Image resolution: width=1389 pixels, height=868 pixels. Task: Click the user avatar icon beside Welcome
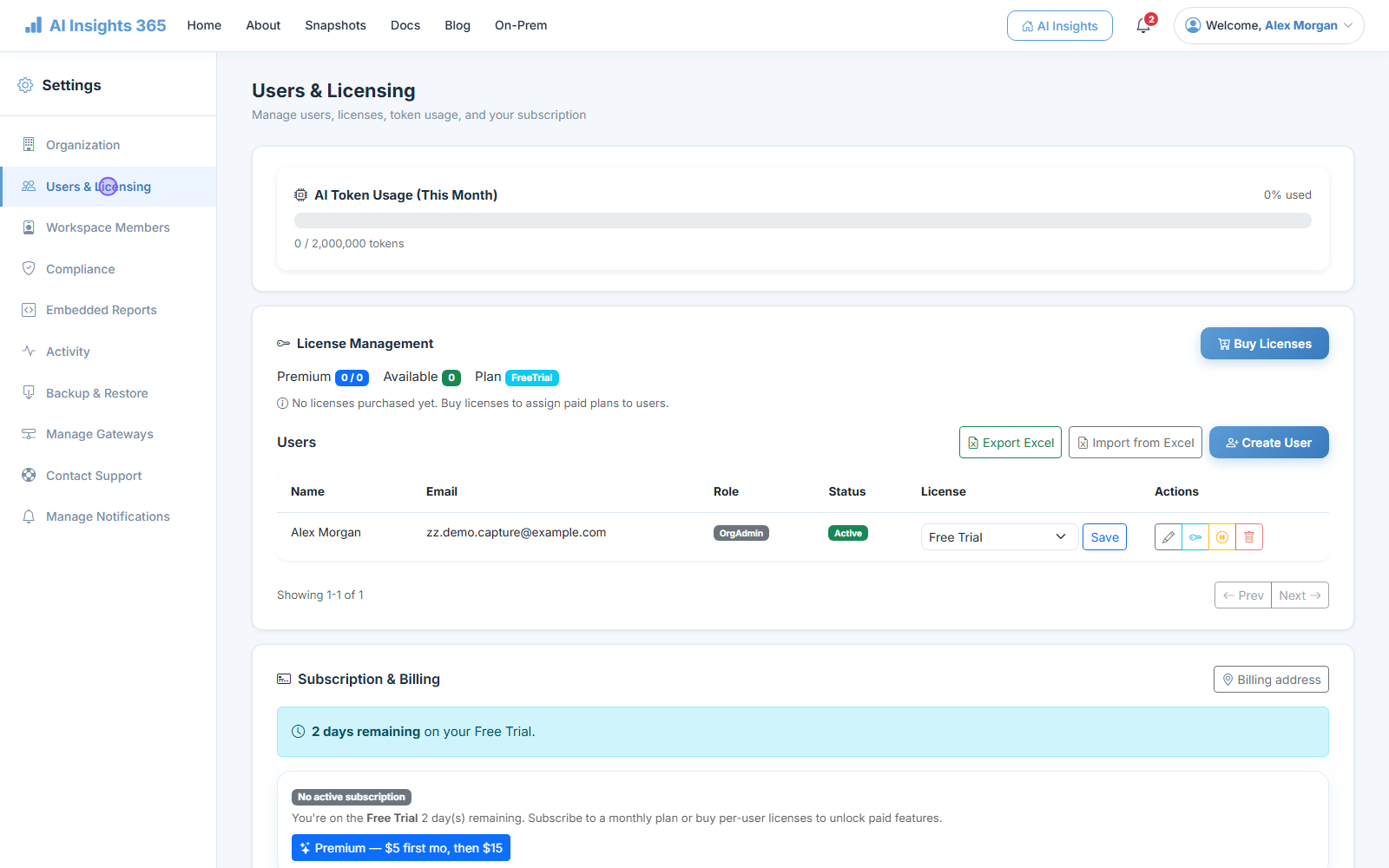(1193, 25)
